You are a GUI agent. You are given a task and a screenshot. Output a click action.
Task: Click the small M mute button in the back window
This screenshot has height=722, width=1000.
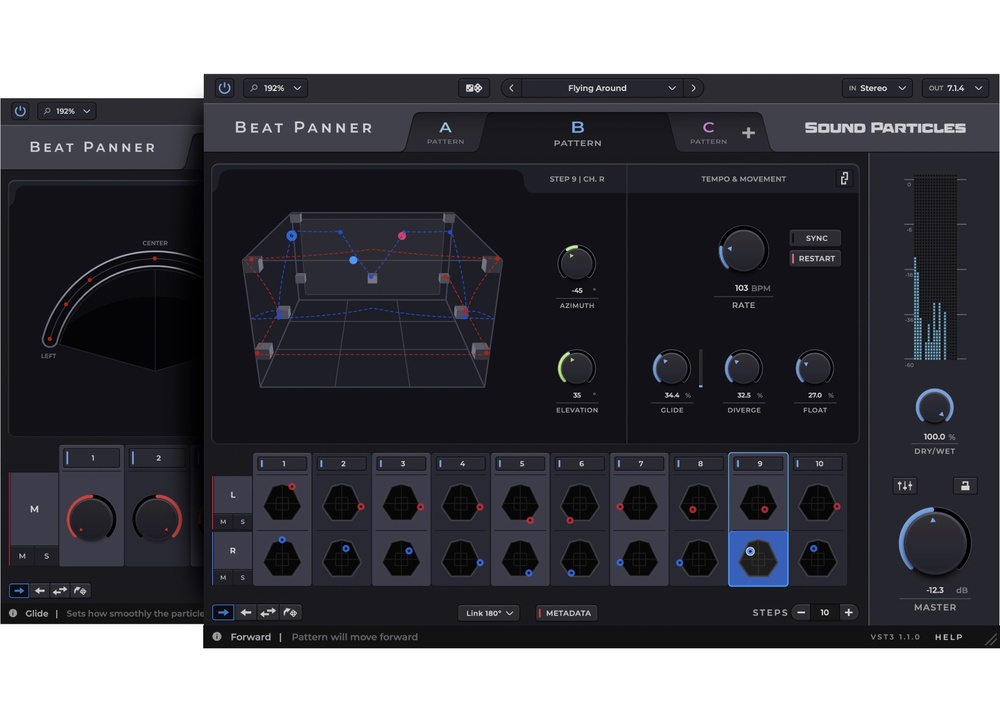(22, 556)
